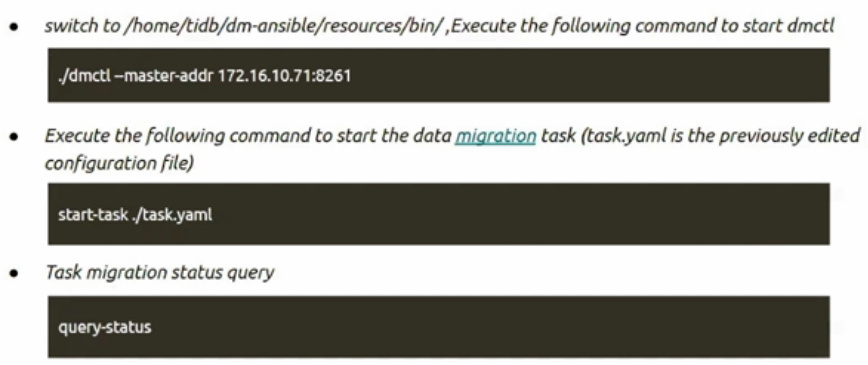Click empty area of the start-task code block

[x=520, y=214]
